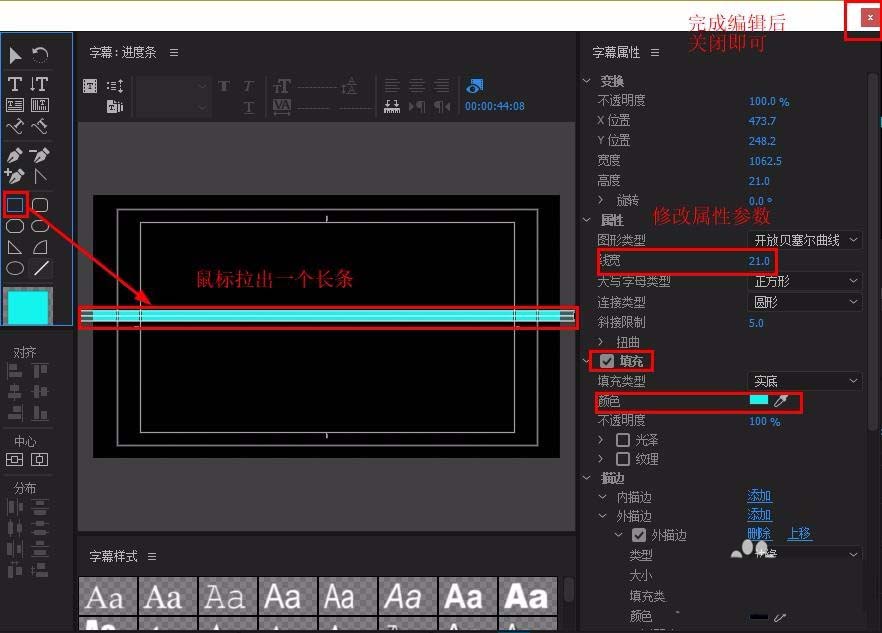Enable the 填充 fill checkbox

pyautogui.click(x=606, y=360)
